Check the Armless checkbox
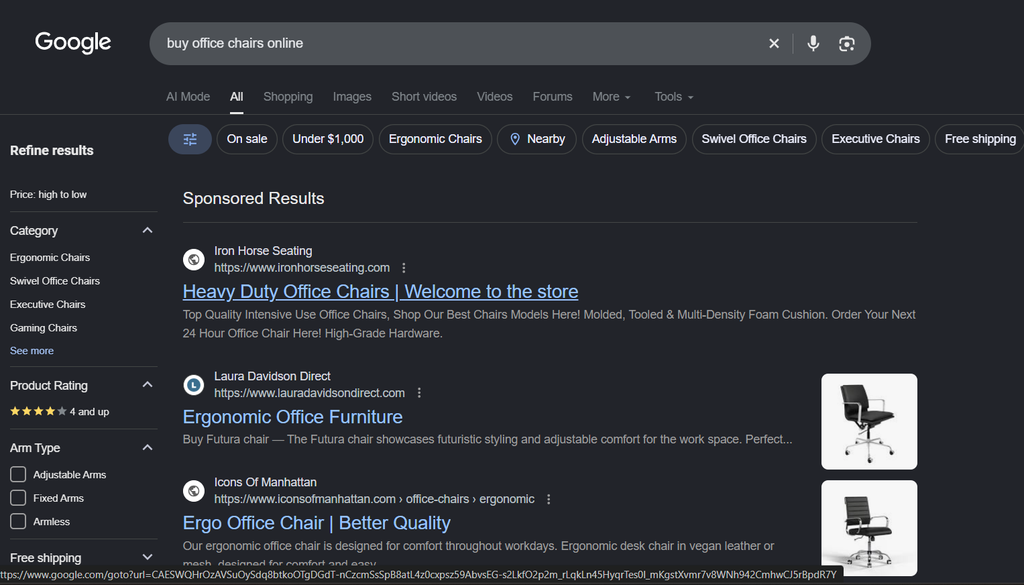The height and width of the screenshot is (585, 1024). click(18, 521)
